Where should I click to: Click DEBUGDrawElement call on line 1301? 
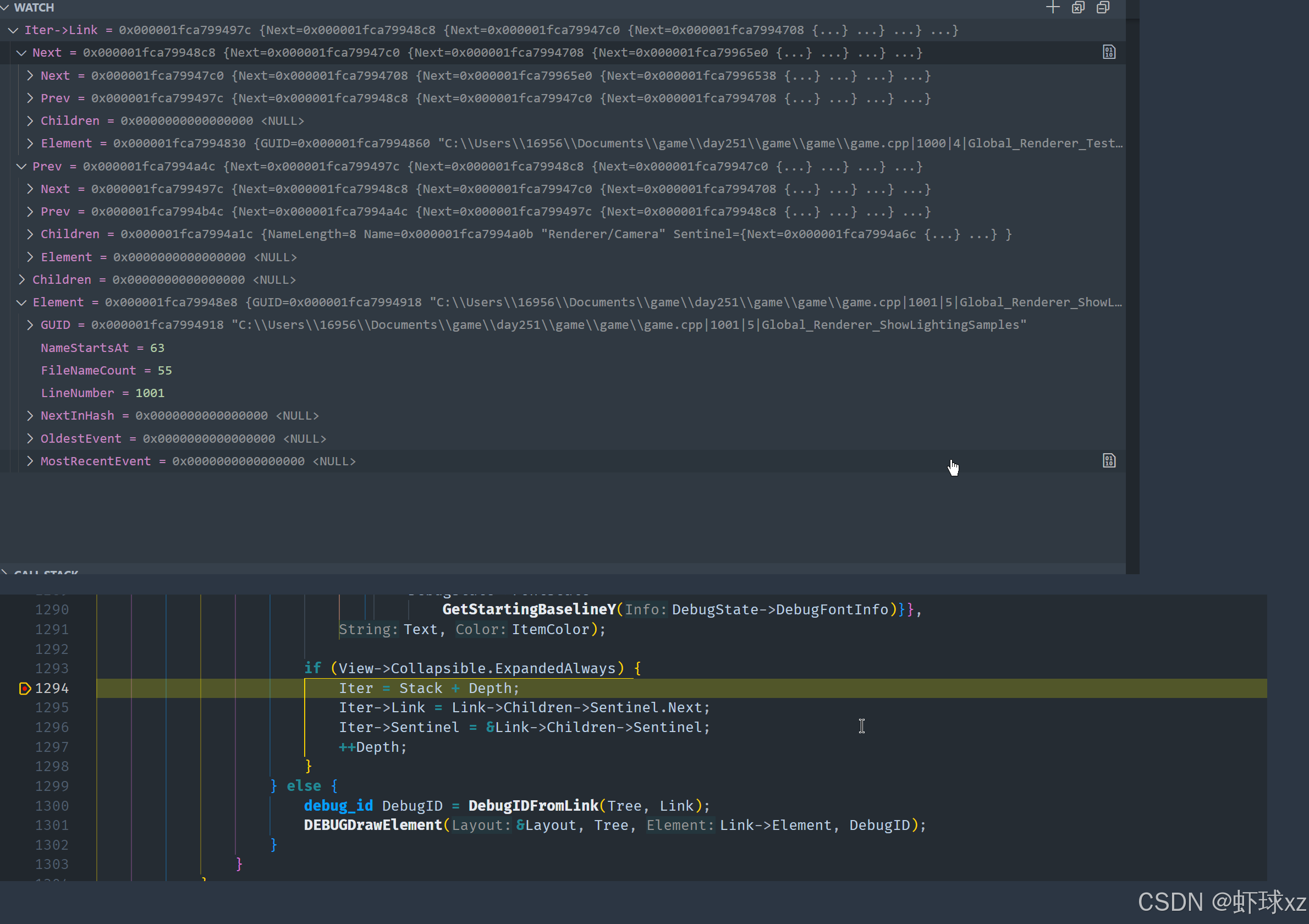373,825
